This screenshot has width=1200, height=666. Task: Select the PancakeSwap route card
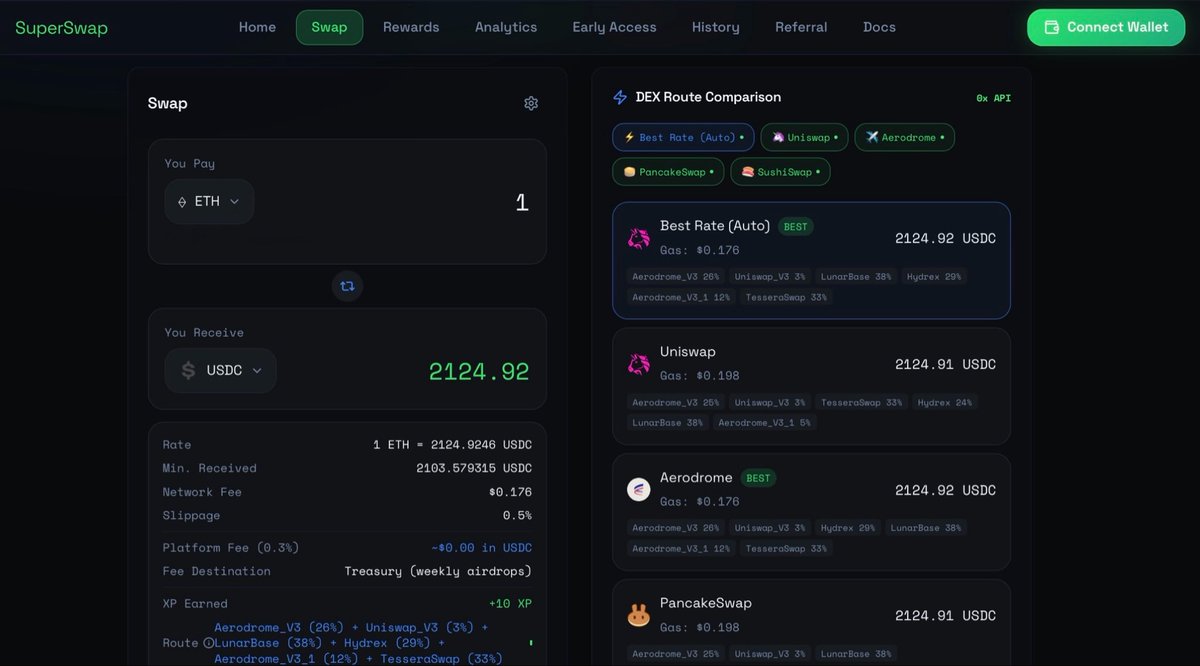point(811,622)
